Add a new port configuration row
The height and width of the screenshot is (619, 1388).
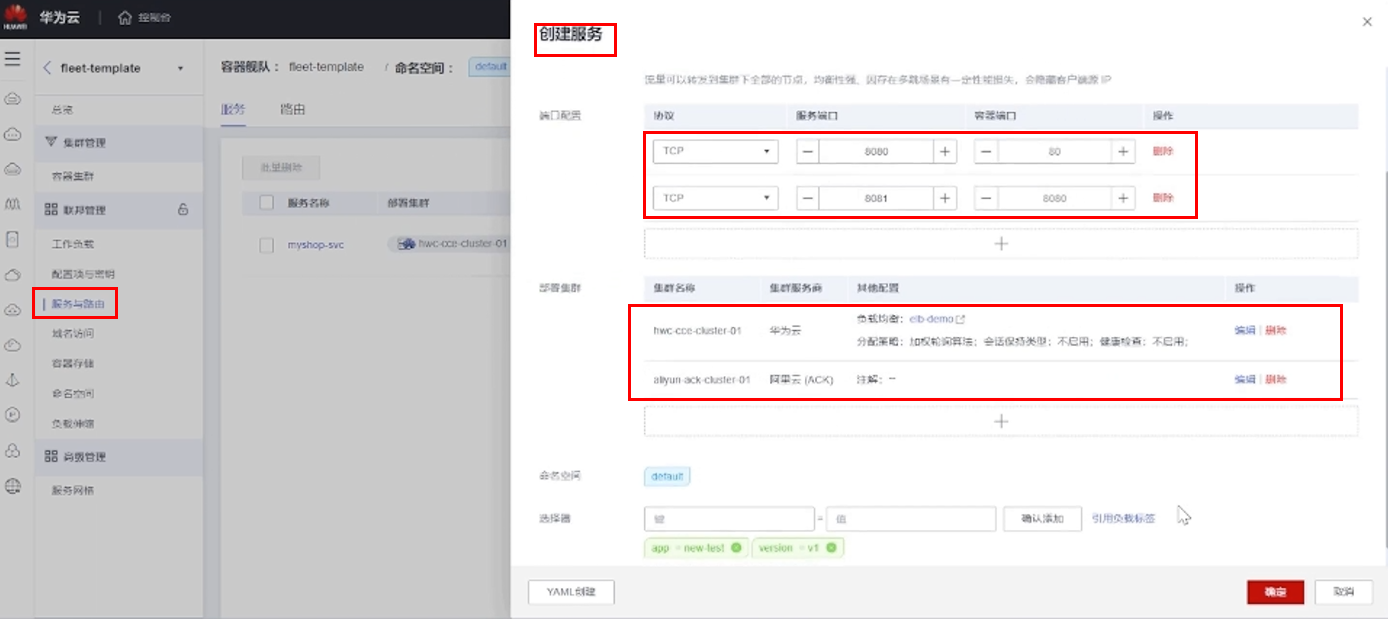pyautogui.click(x=1001, y=243)
